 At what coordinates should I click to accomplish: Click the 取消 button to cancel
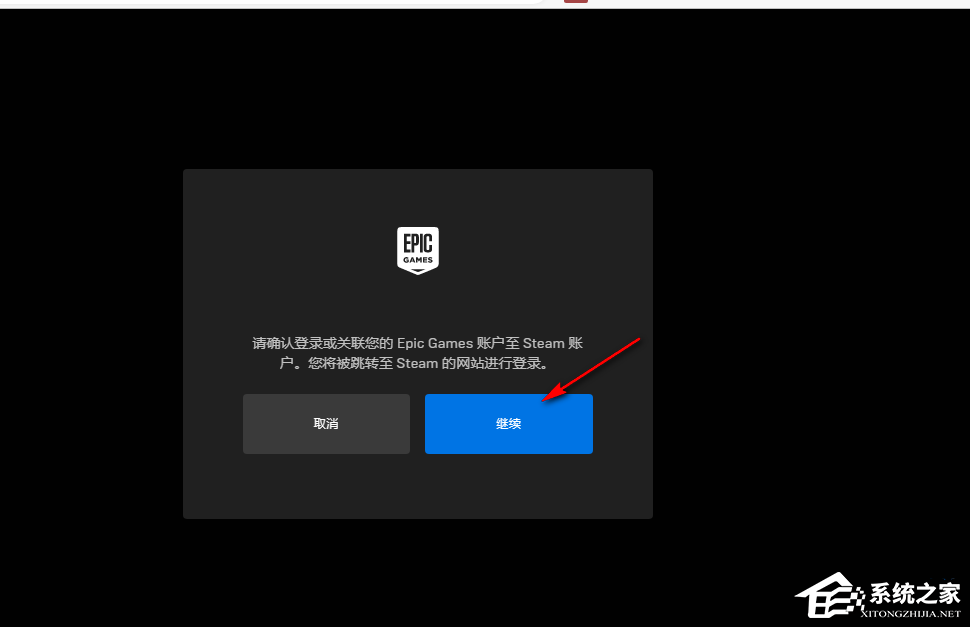pyautogui.click(x=326, y=423)
